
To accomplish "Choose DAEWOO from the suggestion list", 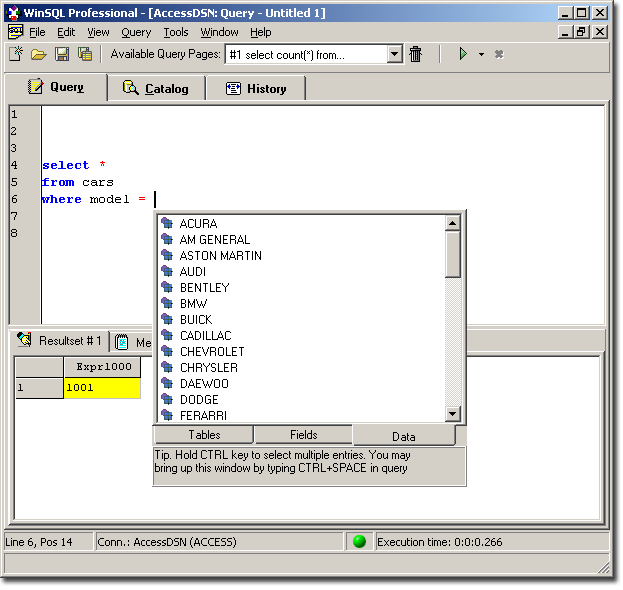I will pos(302,383).
